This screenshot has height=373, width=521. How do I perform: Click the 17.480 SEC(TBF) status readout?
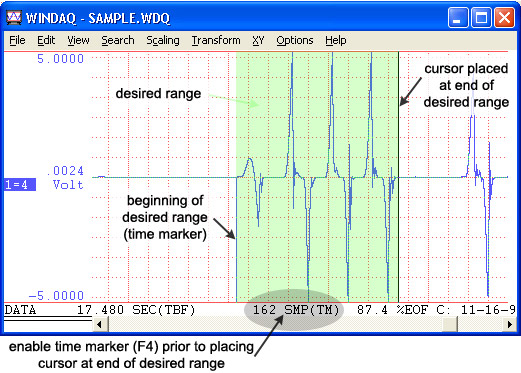pyautogui.click(x=136, y=310)
